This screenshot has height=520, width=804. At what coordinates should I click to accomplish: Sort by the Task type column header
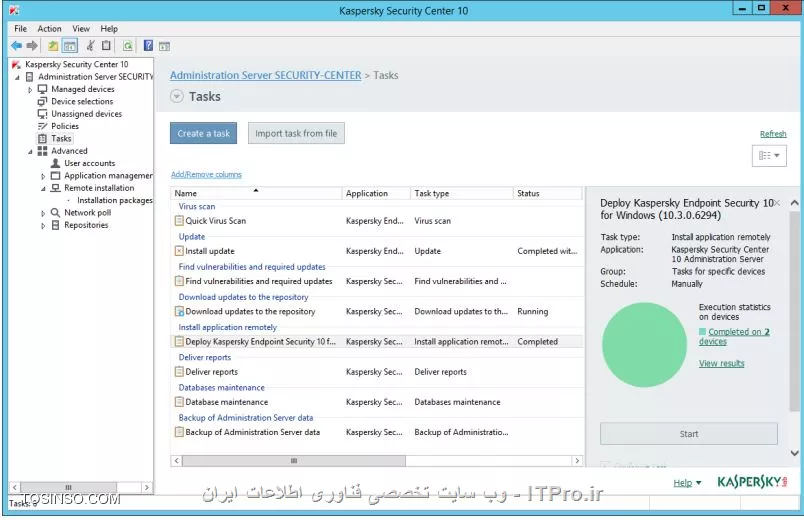pyautogui.click(x=461, y=193)
